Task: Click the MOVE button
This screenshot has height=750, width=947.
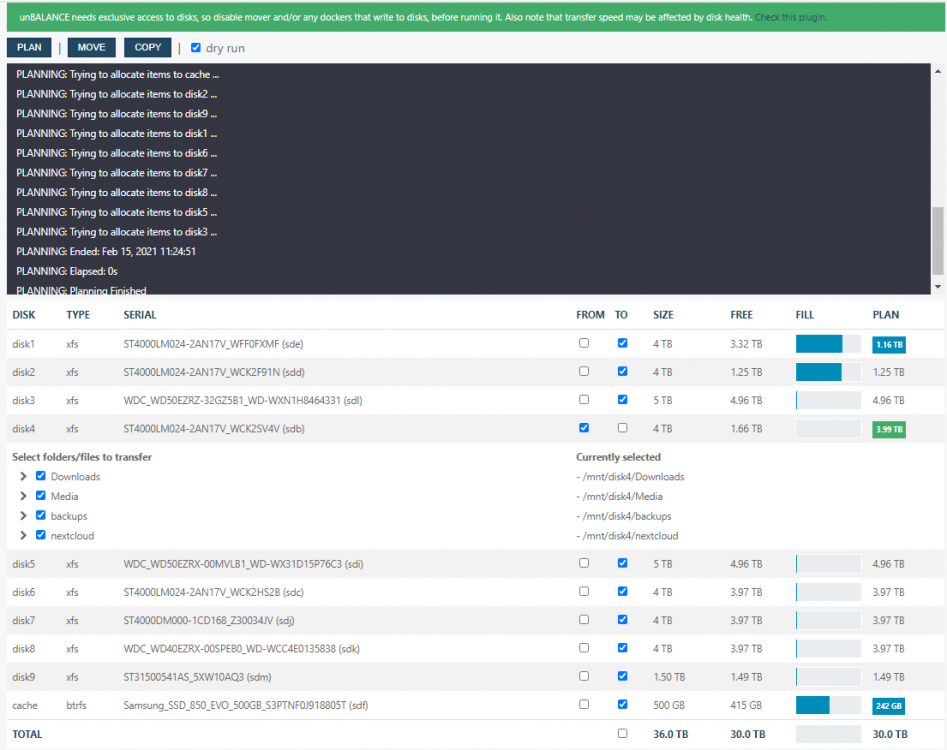Action: click(91, 47)
